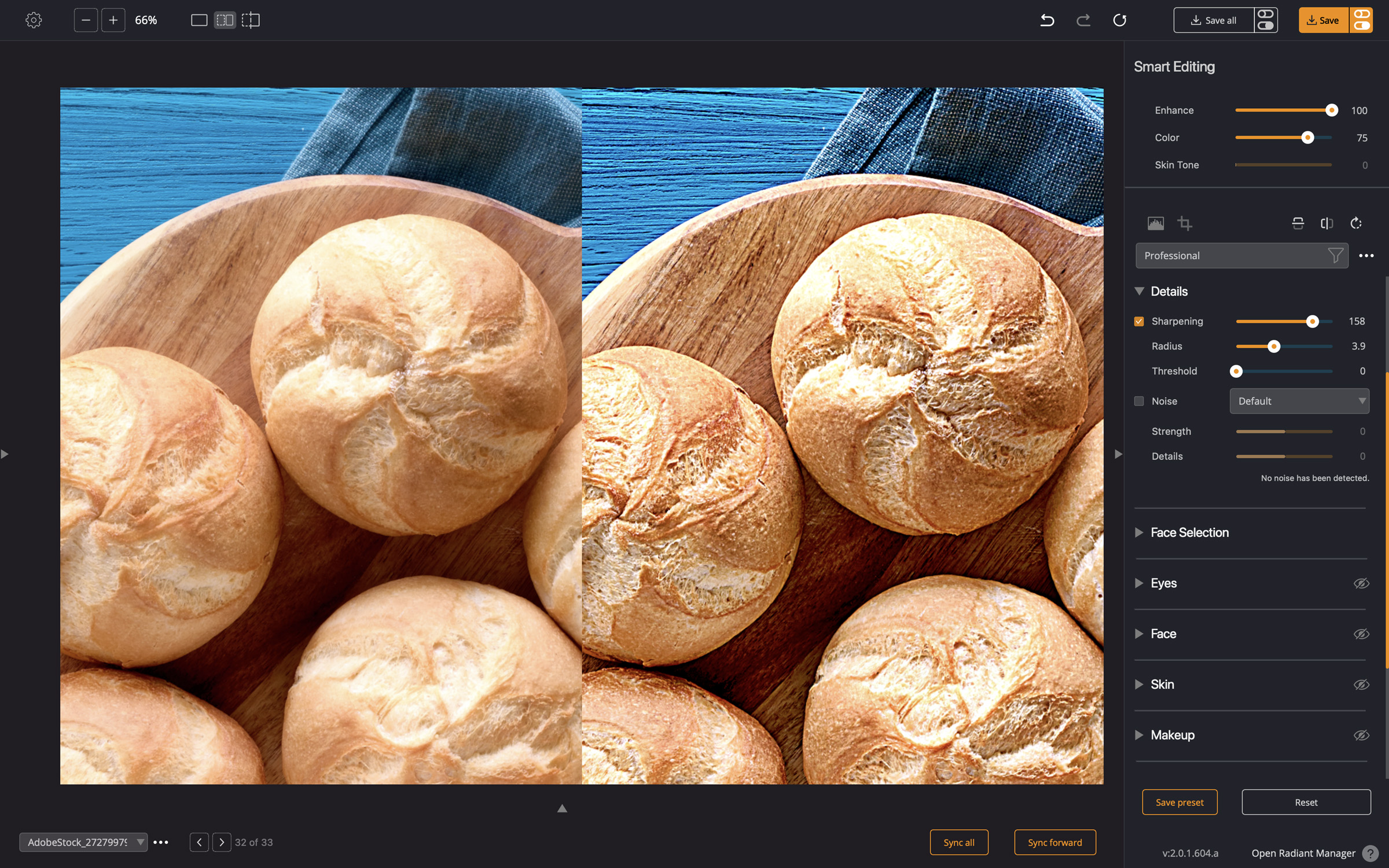Open the Professional preset dropdown
Screen dimensions: 1389x868
point(1241,256)
